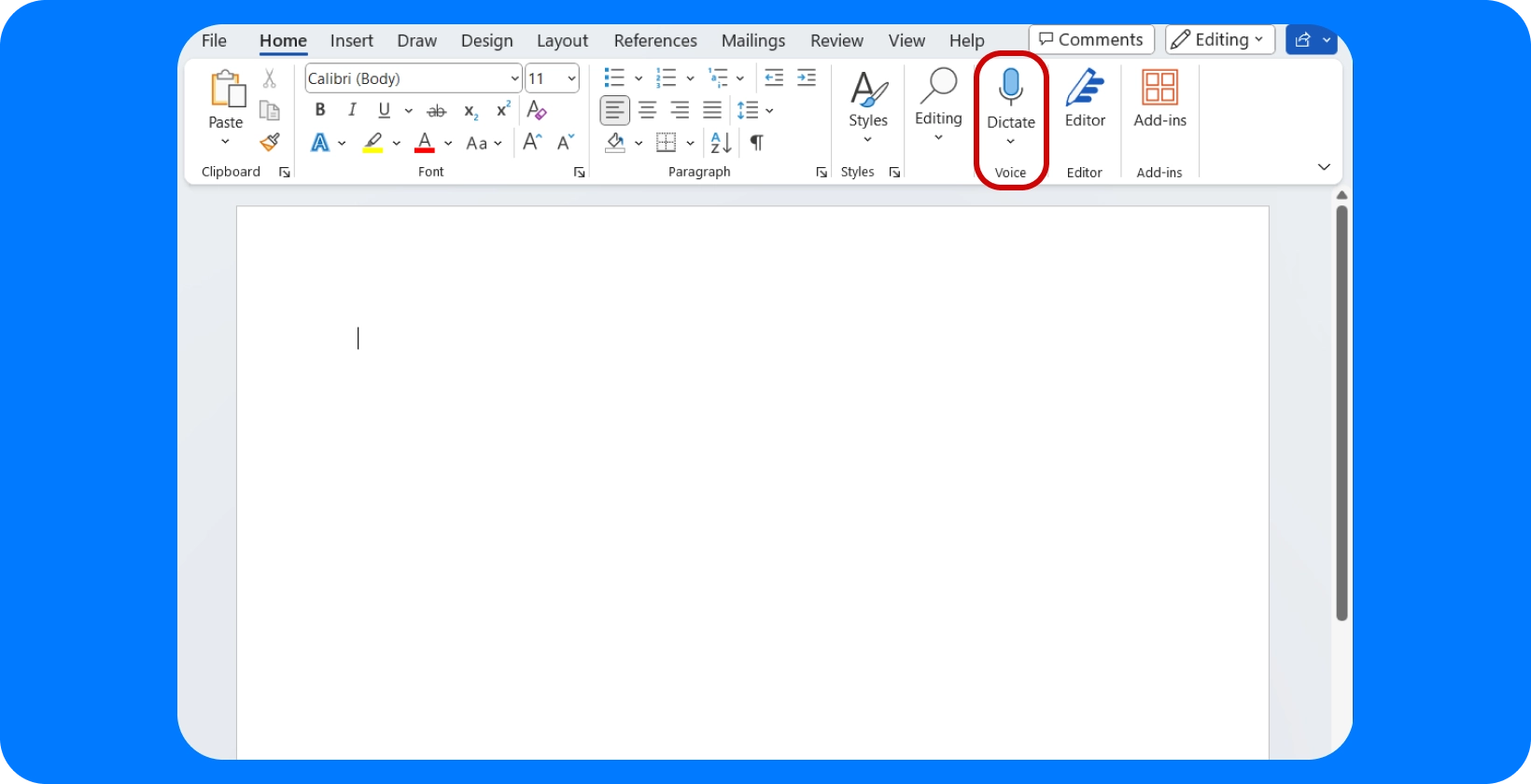Expand the ribbon display options chevron

[x=1324, y=167]
